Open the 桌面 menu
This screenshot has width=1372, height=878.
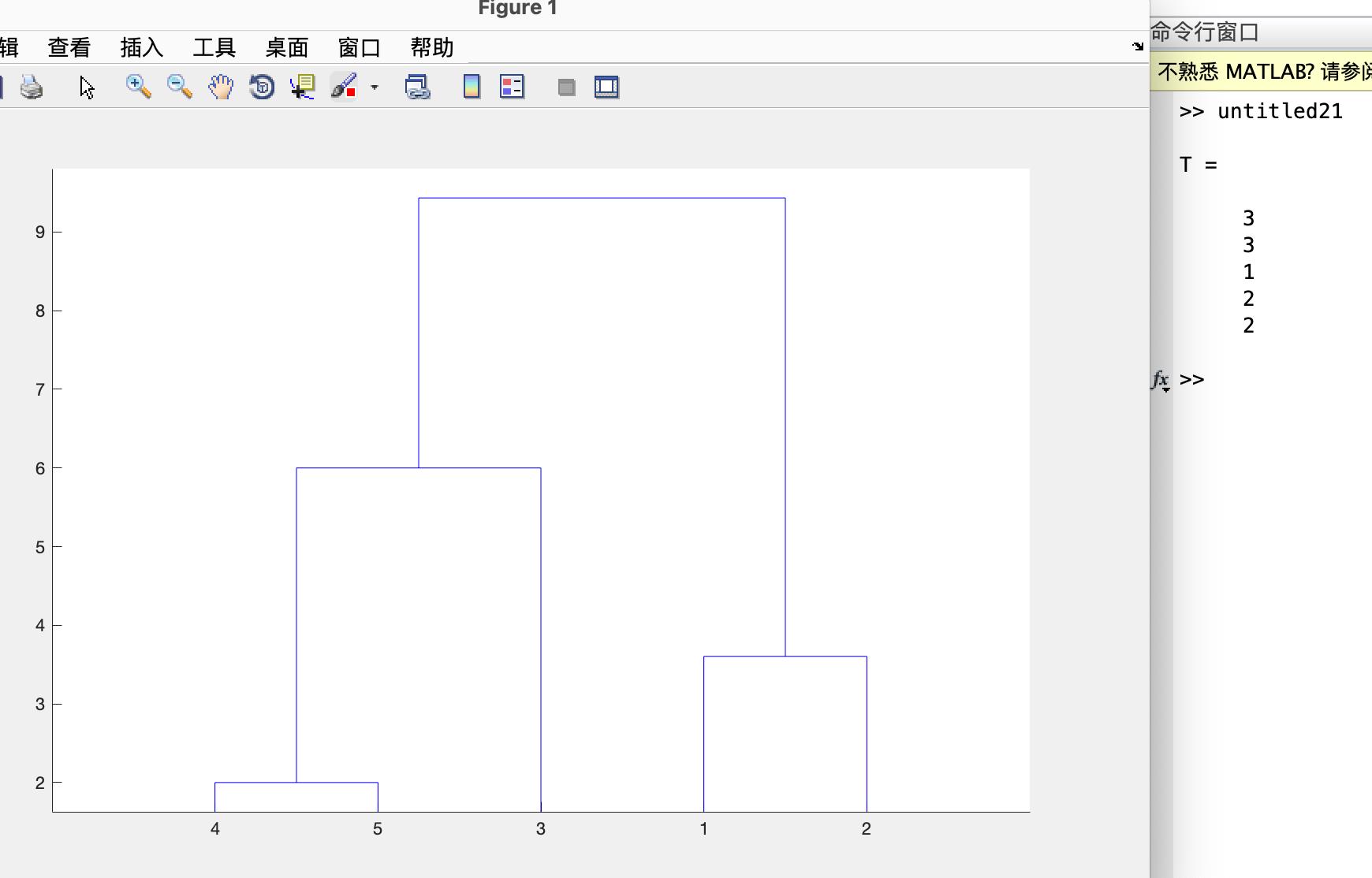(x=287, y=47)
